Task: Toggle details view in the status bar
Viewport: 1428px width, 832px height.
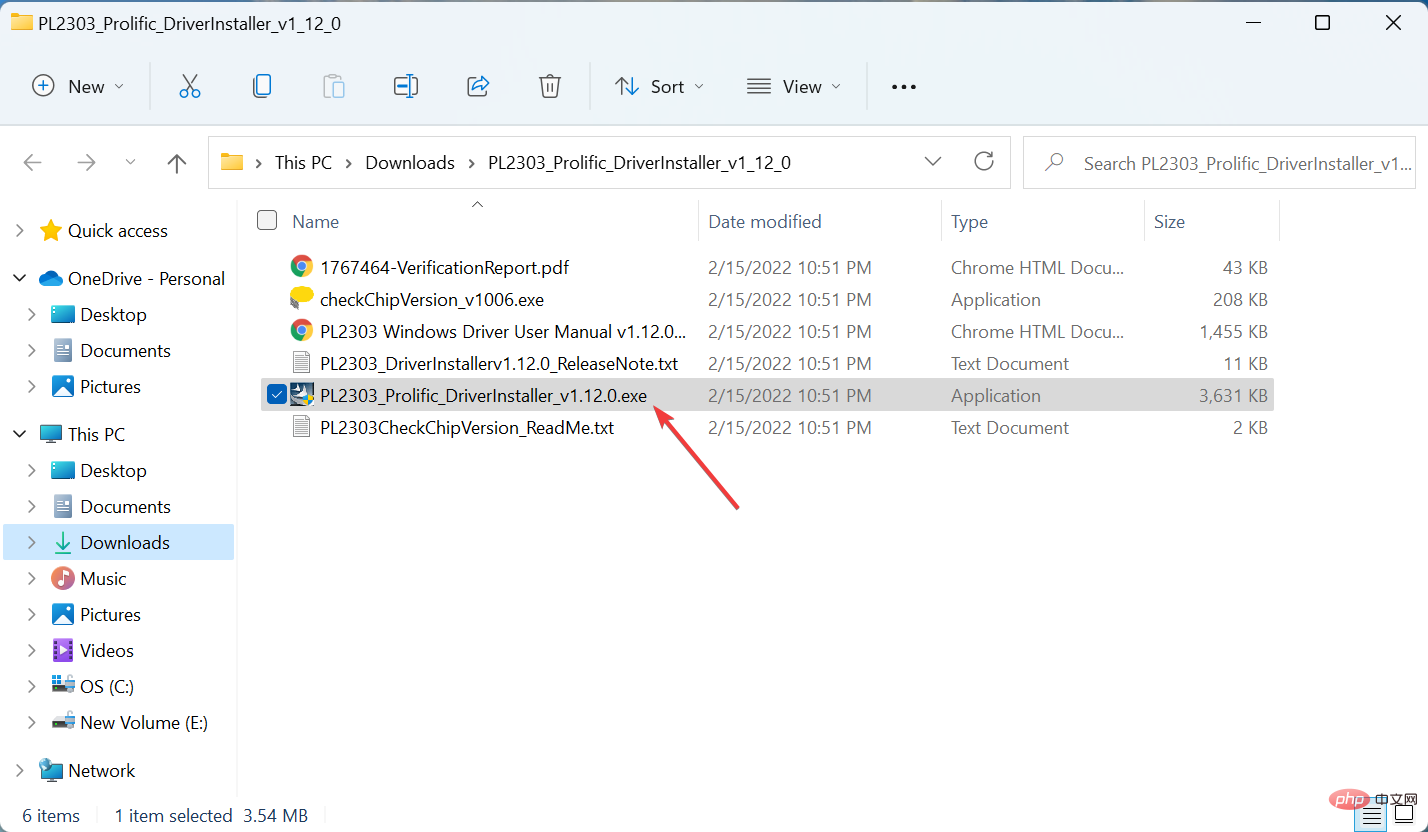Action: [1372, 815]
